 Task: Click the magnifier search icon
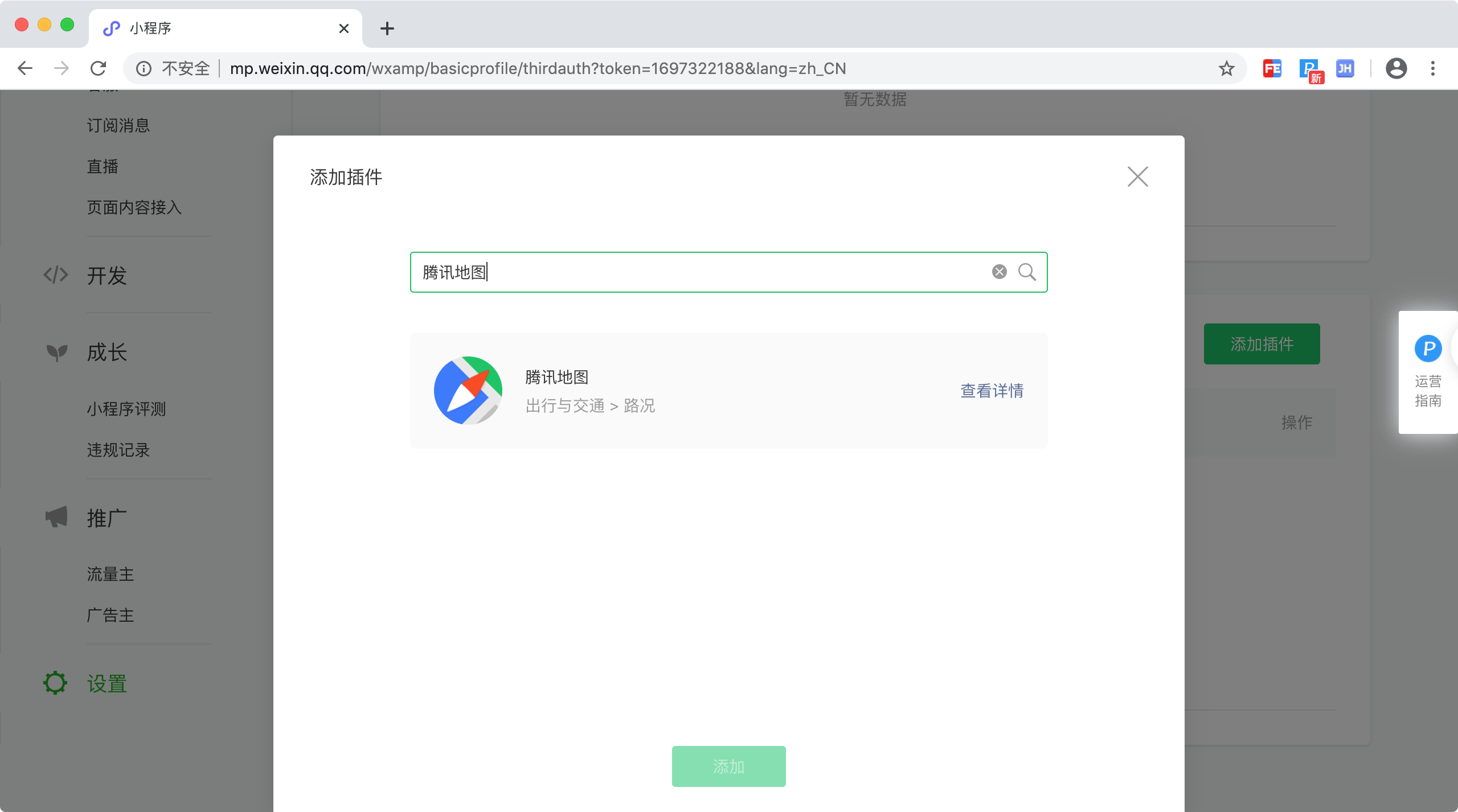[1027, 272]
